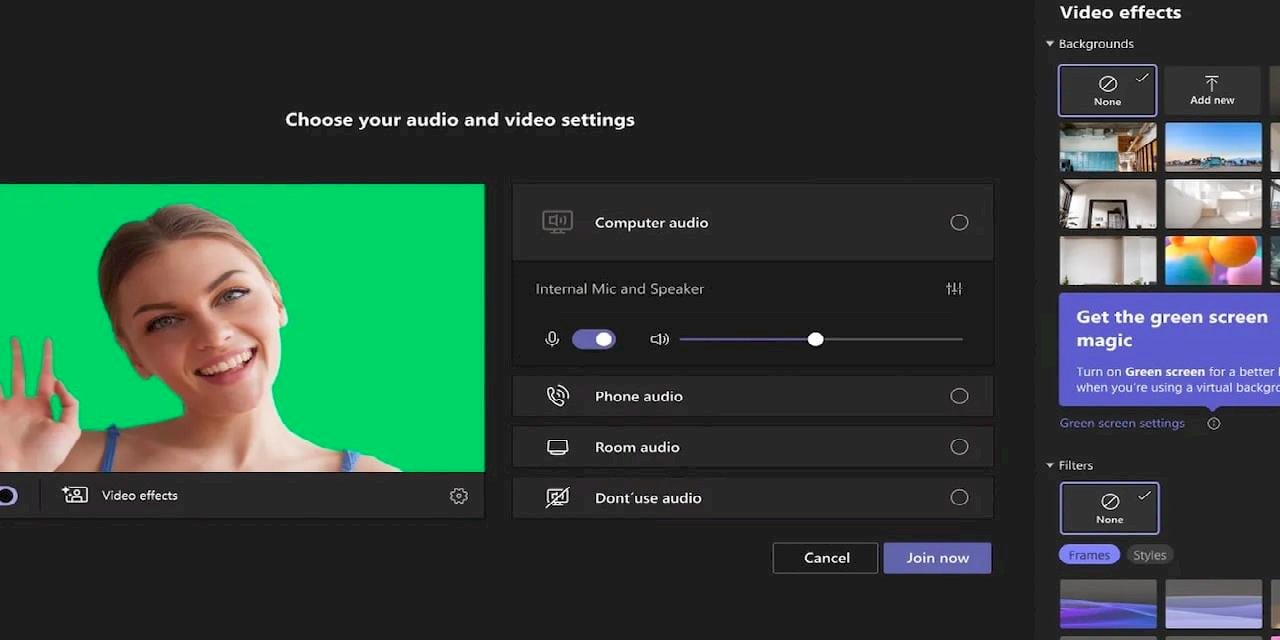Click the Room audio monitor icon

(557, 447)
